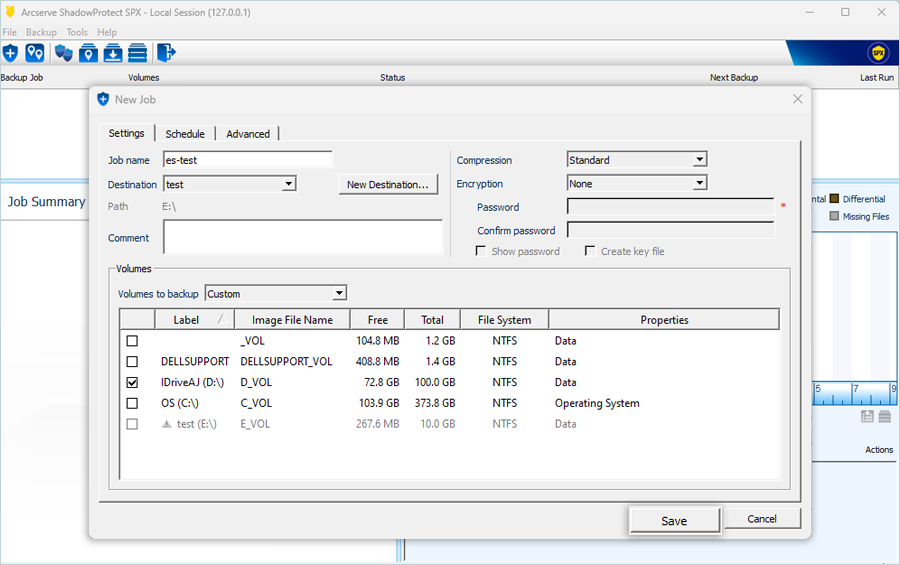The height and width of the screenshot is (565, 900).
Task: Open the Destination dropdown showing test
Action: click(x=230, y=184)
